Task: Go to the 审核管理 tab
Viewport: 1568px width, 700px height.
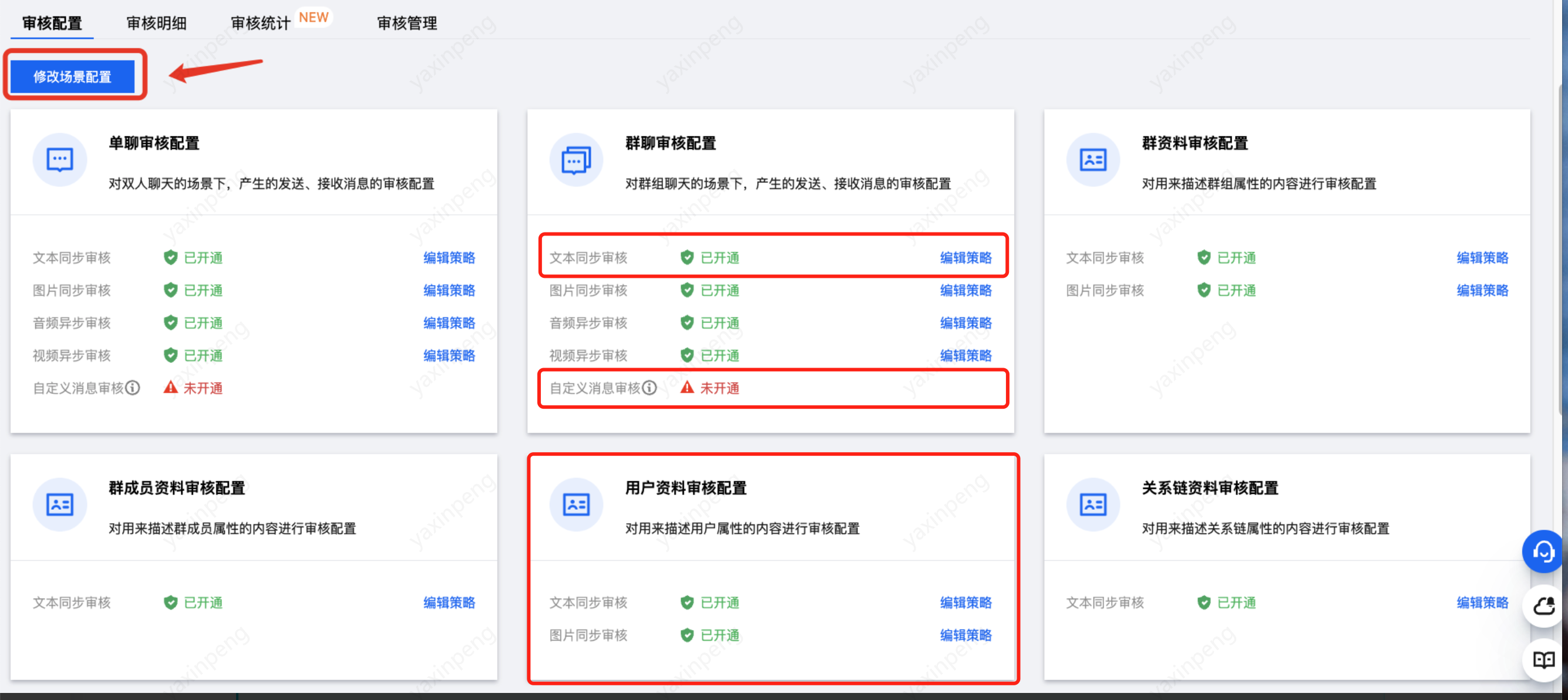Action: (407, 23)
